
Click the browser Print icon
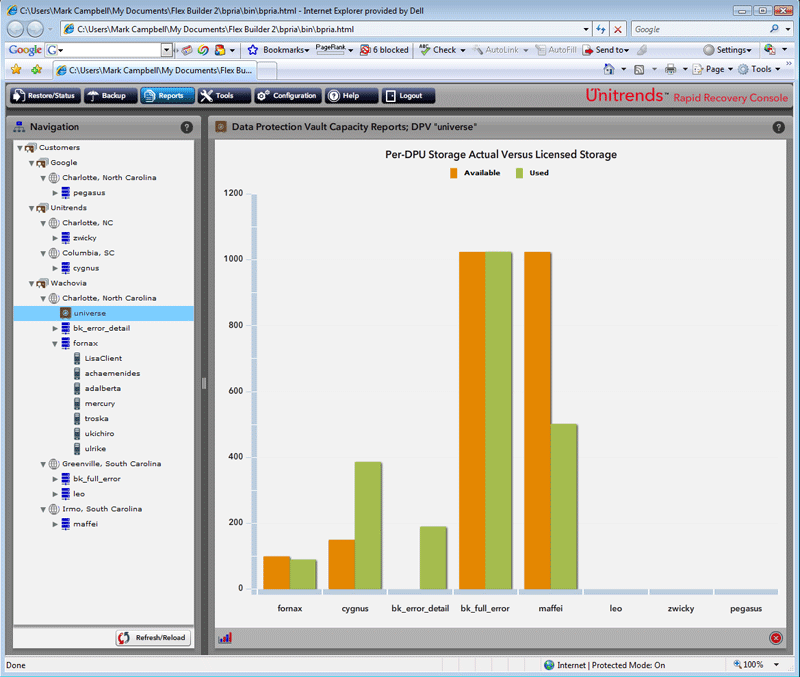point(670,69)
